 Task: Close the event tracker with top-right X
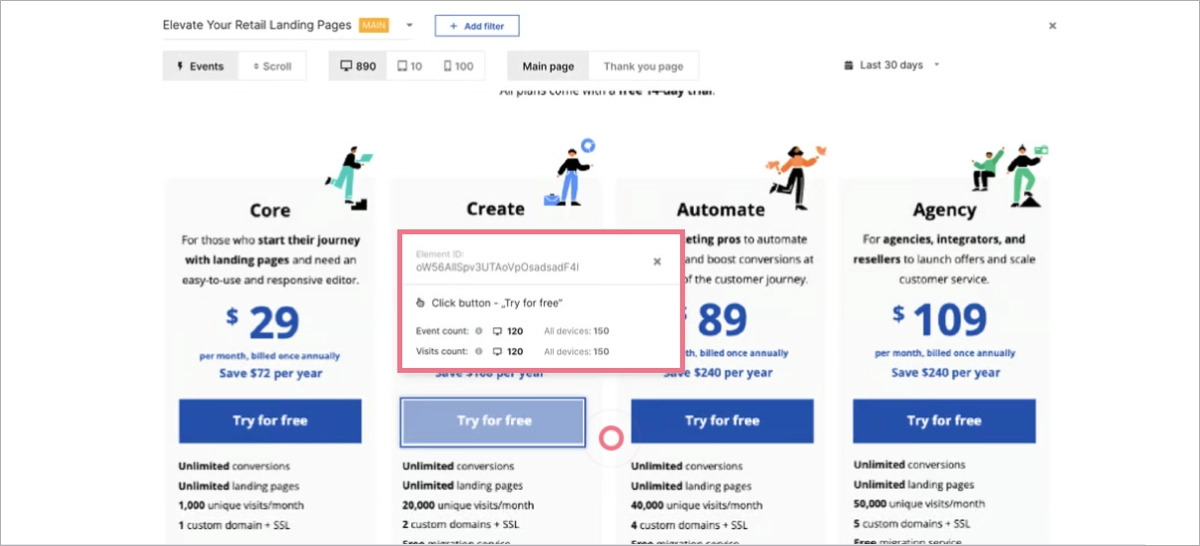(1052, 26)
